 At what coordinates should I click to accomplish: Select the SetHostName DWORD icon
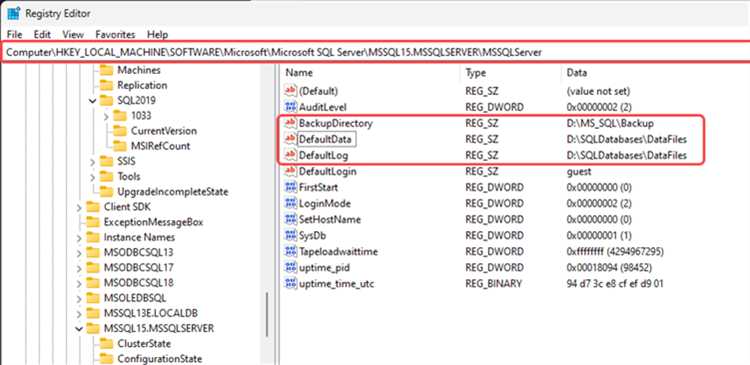click(x=290, y=220)
